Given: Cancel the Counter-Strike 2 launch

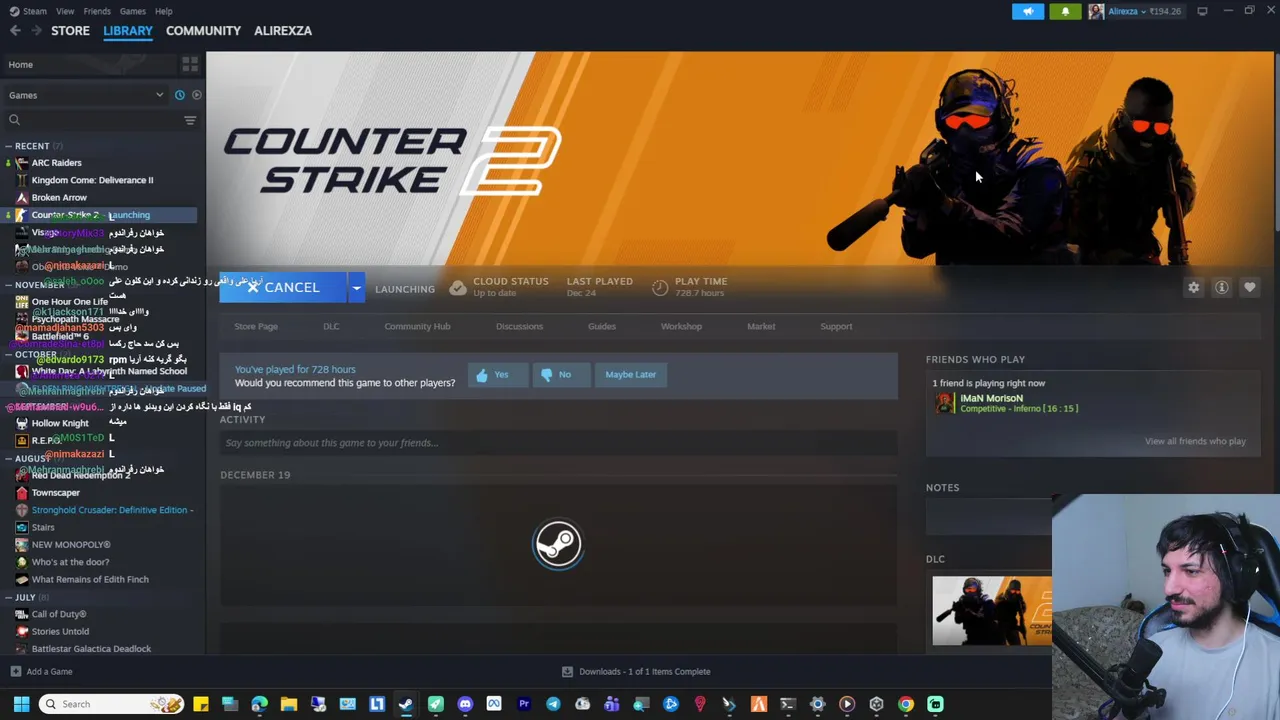Looking at the screenshot, I should pyautogui.click(x=283, y=288).
